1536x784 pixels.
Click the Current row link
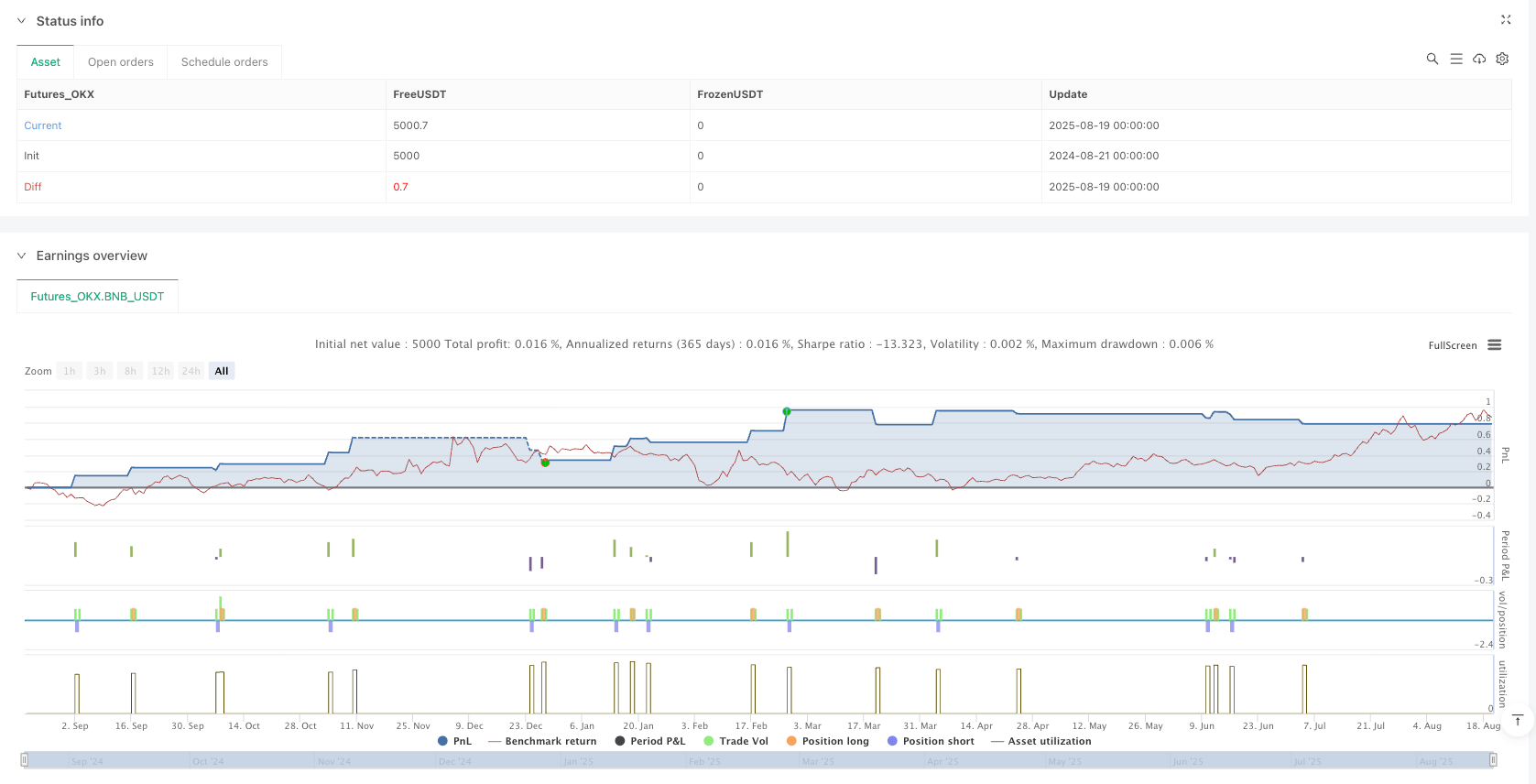point(43,125)
